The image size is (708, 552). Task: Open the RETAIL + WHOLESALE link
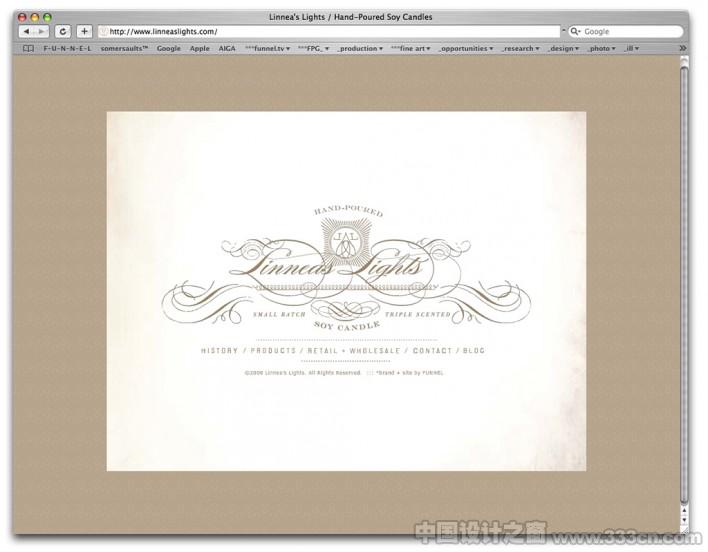point(354,351)
